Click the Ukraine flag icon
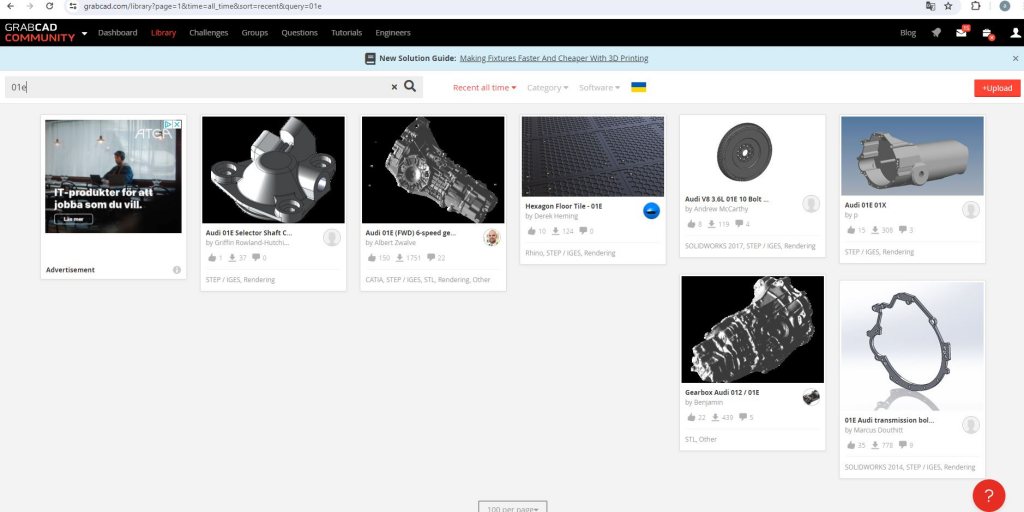This screenshot has height=512, width=1024. coord(639,87)
